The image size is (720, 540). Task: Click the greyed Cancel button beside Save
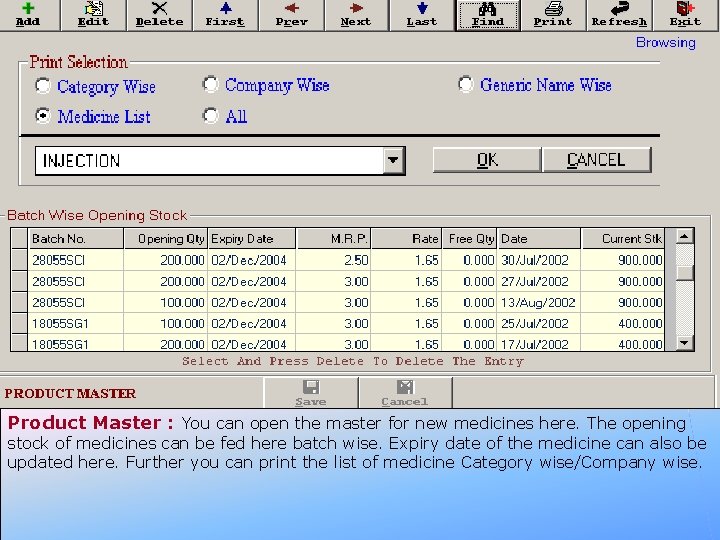[x=405, y=393]
